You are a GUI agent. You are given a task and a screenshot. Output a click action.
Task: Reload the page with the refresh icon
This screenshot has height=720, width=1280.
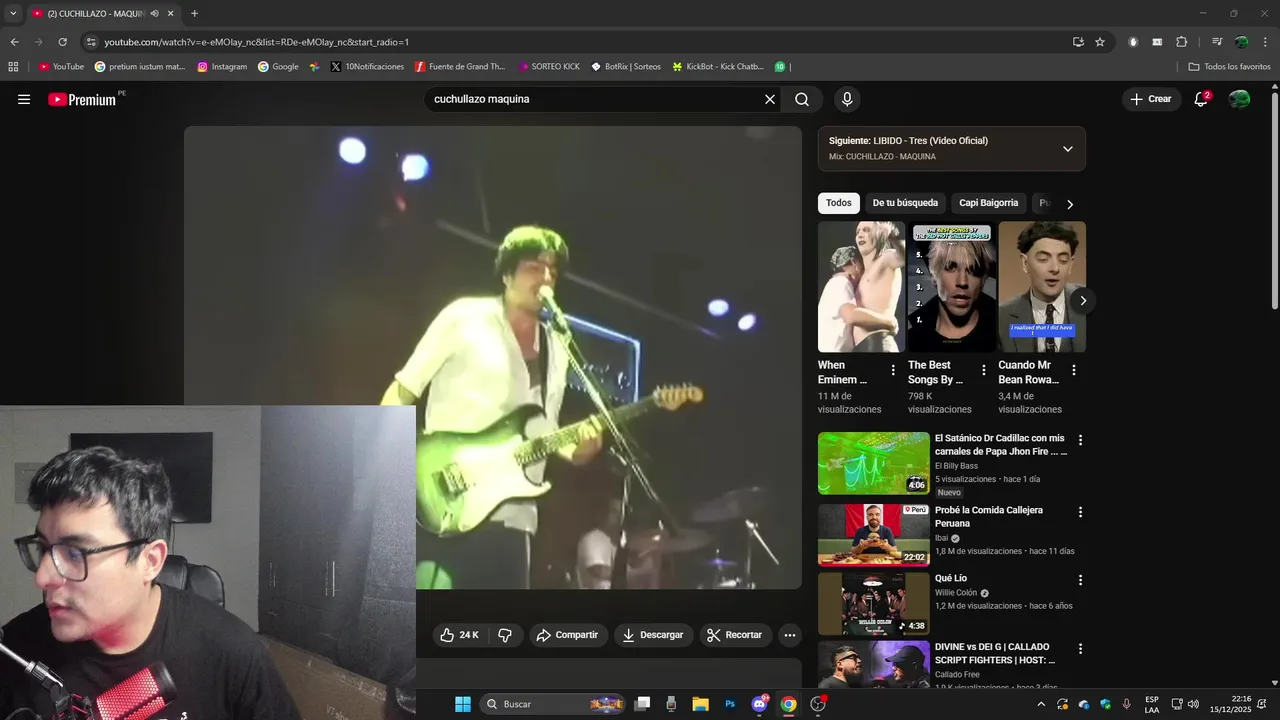coord(62,42)
